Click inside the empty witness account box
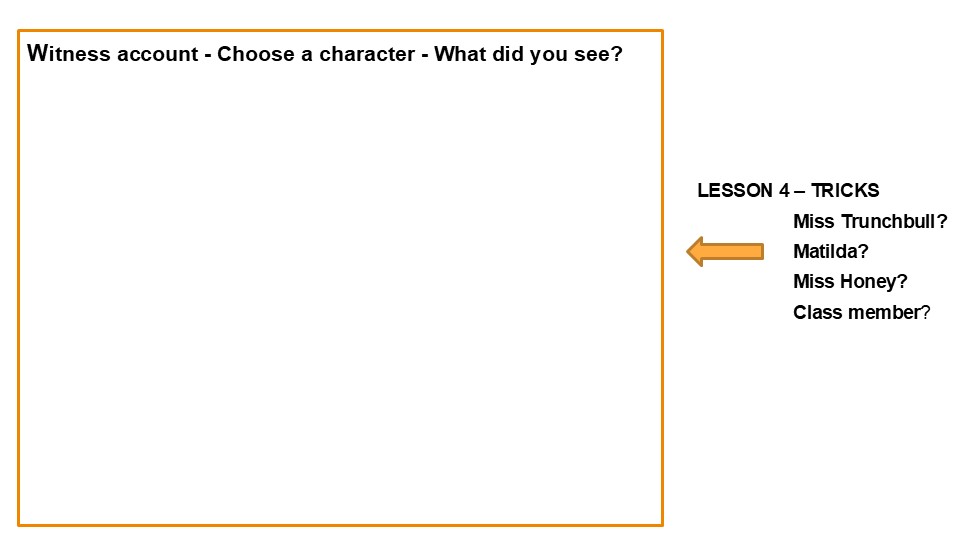 [340, 294]
